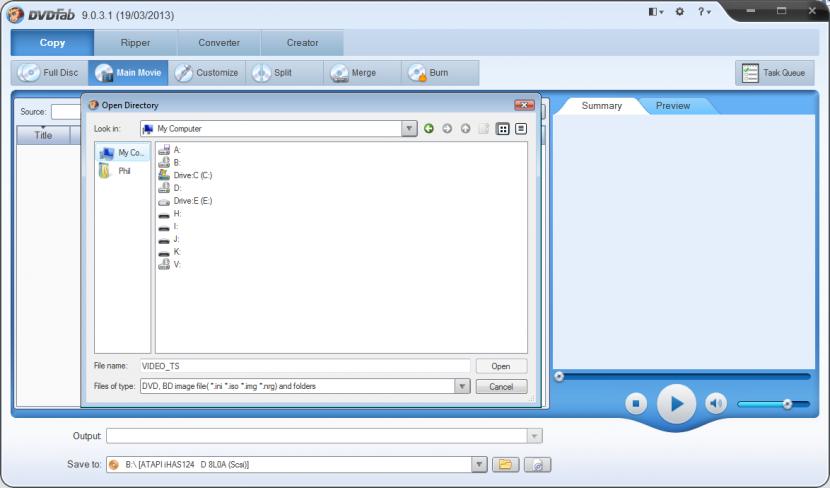Open the Summary tab
Screen dimensions: 830x488
601,106
